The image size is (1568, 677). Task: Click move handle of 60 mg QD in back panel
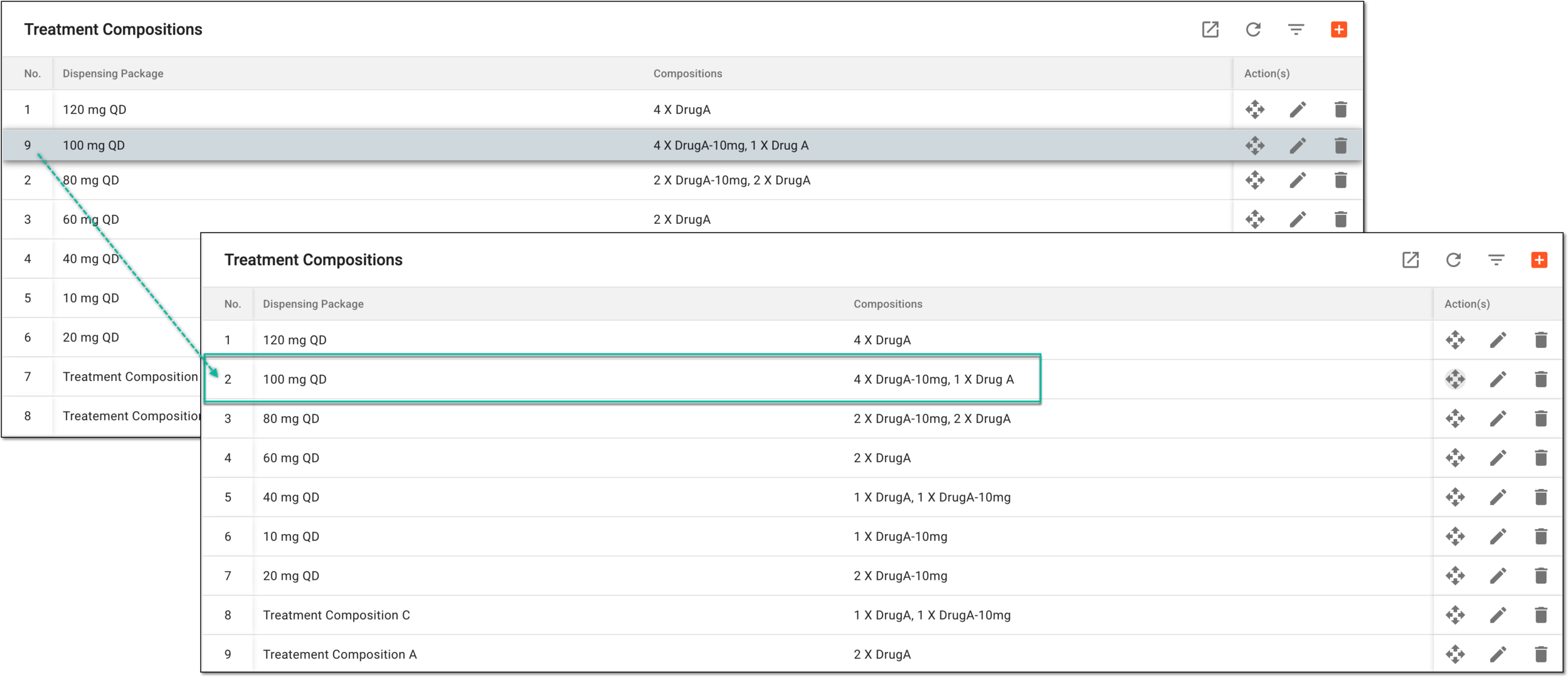pos(1255,219)
